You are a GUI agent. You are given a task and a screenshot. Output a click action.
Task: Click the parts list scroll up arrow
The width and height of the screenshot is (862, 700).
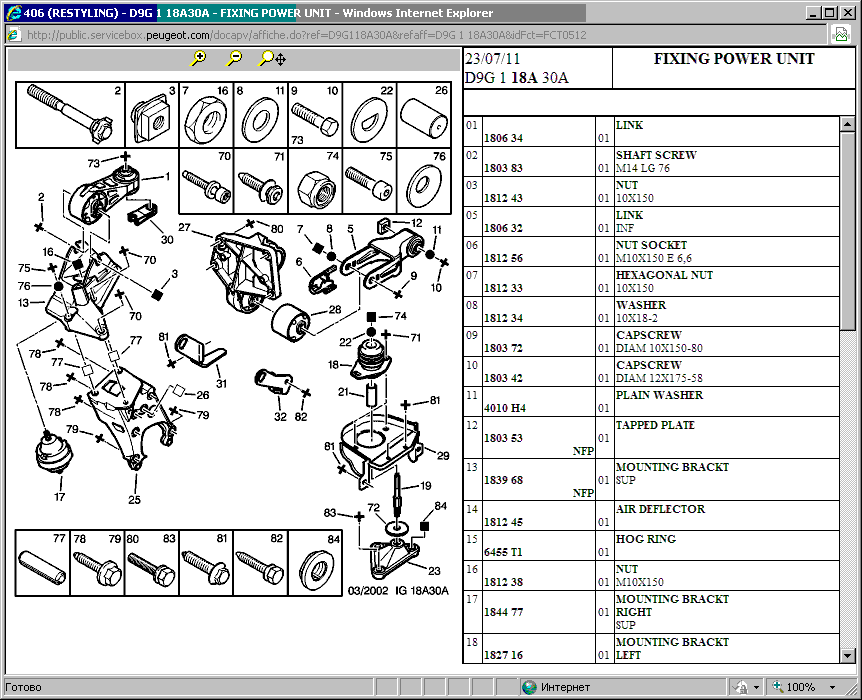tap(848, 125)
